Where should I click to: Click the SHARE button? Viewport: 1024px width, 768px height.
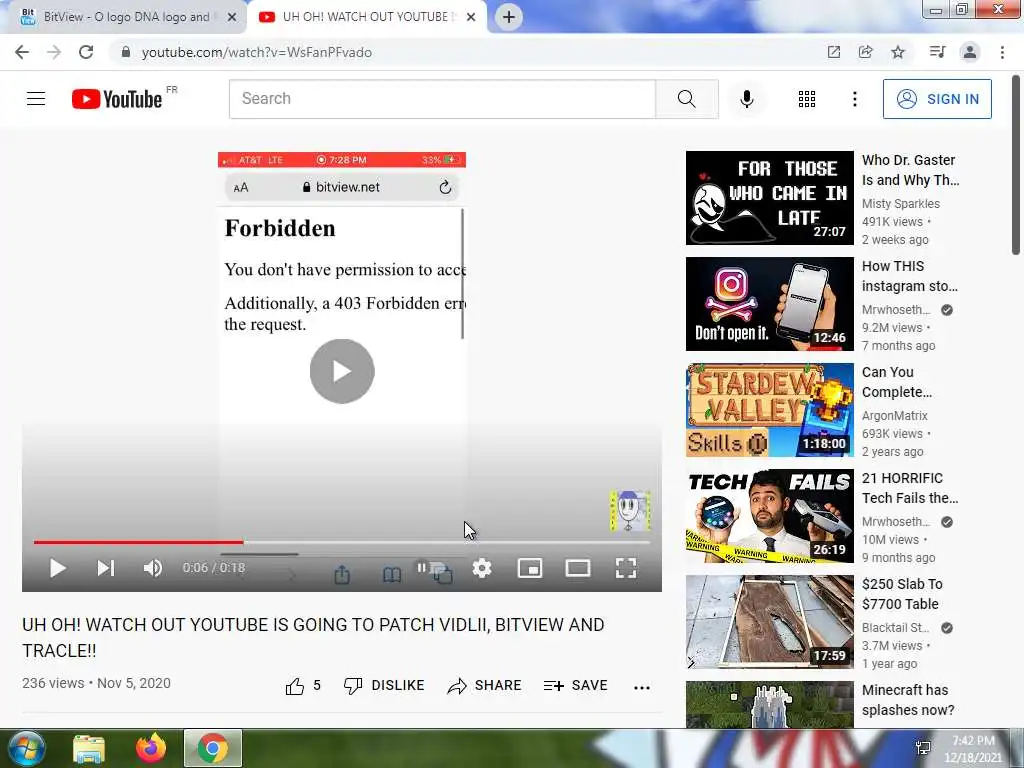click(x=484, y=686)
